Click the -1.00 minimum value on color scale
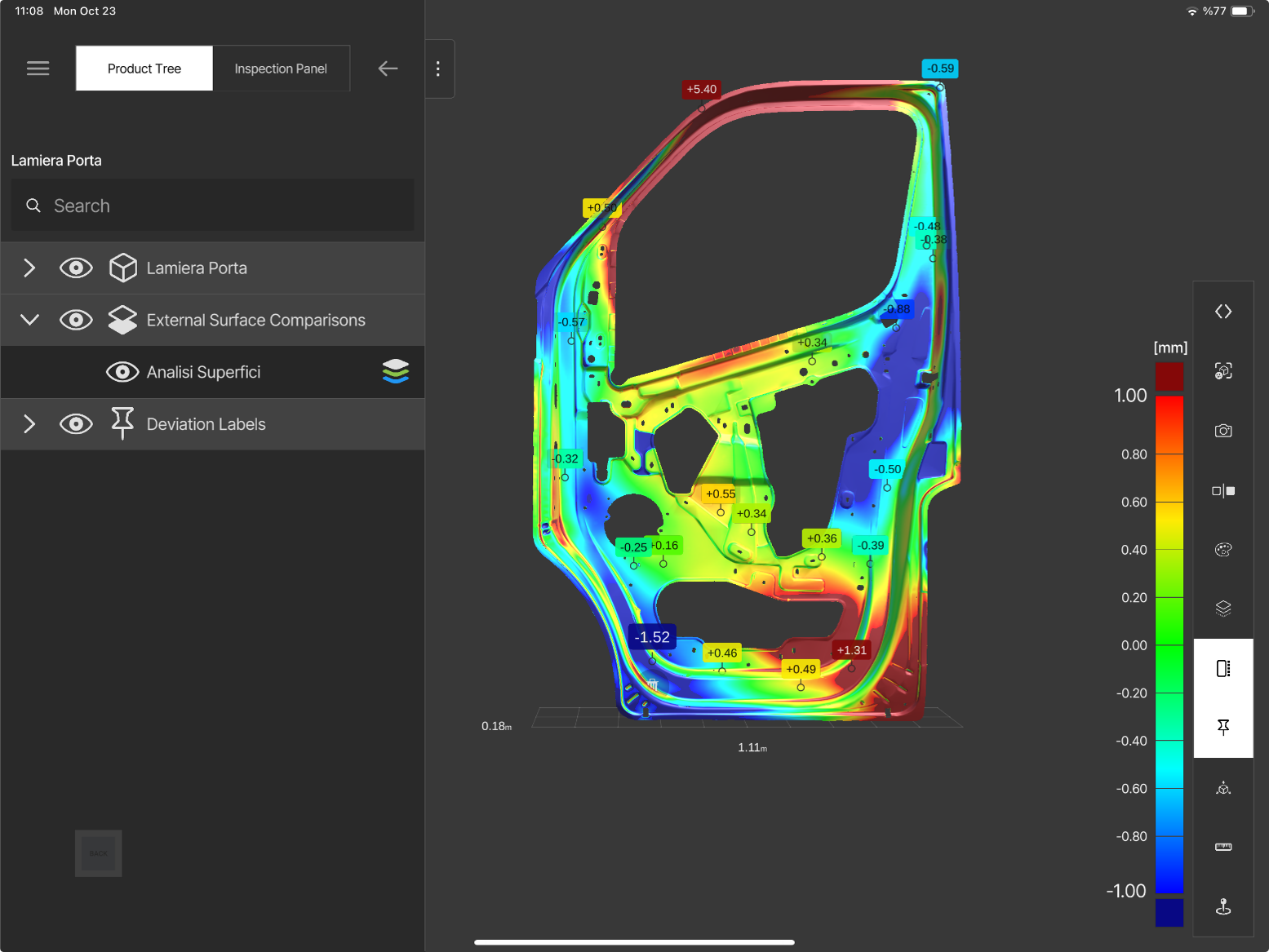Viewport: 1269px width, 952px height. (x=1126, y=891)
